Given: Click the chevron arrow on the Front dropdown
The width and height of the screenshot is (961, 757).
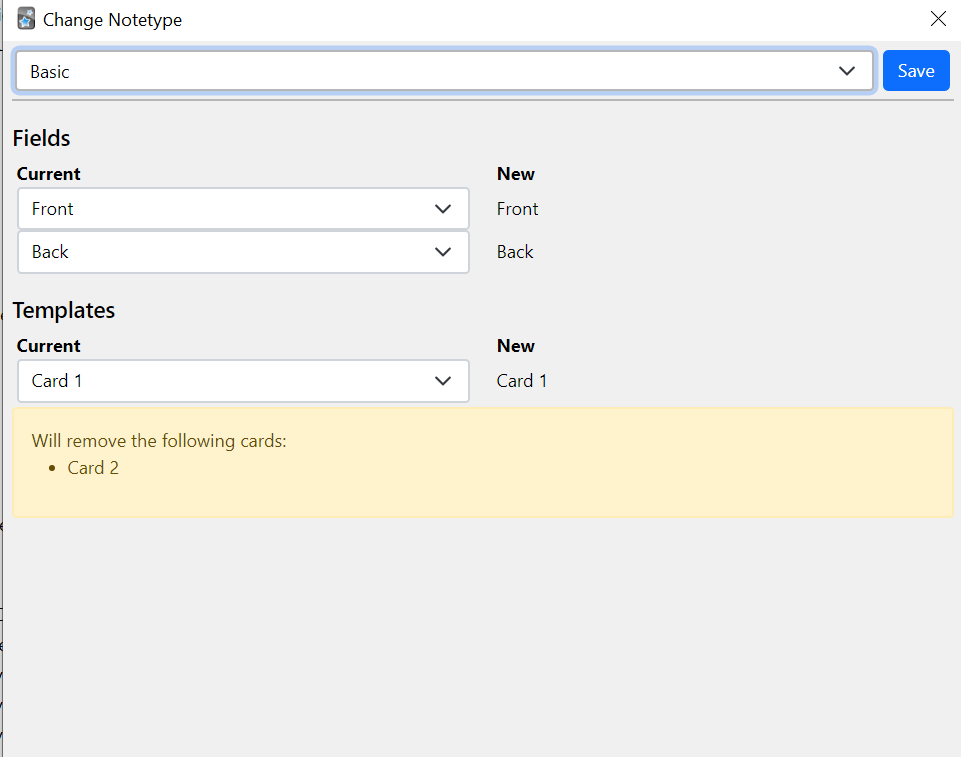Looking at the screenshot, I should coord(444,209).
